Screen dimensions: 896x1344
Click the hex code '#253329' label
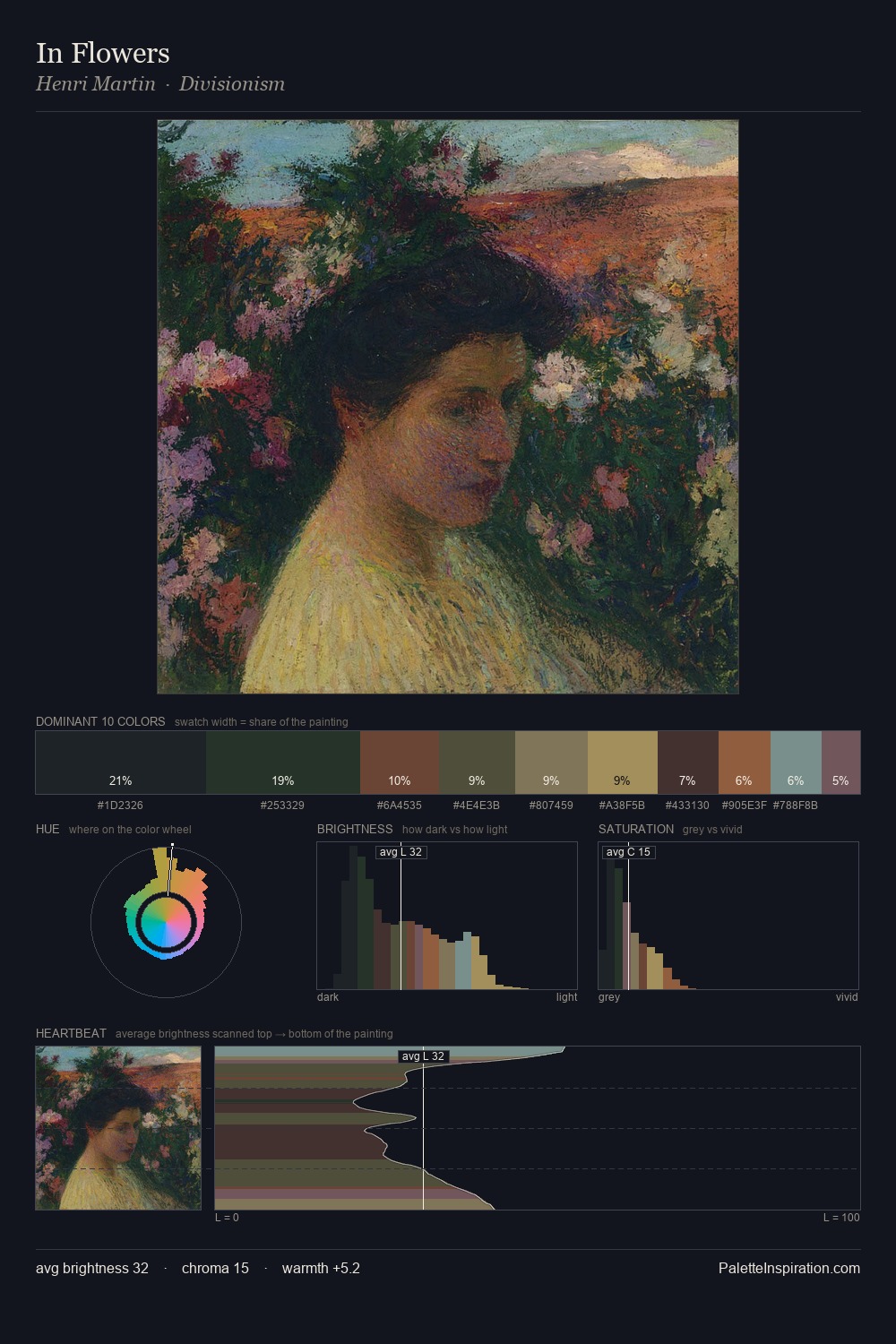[282, 806]
